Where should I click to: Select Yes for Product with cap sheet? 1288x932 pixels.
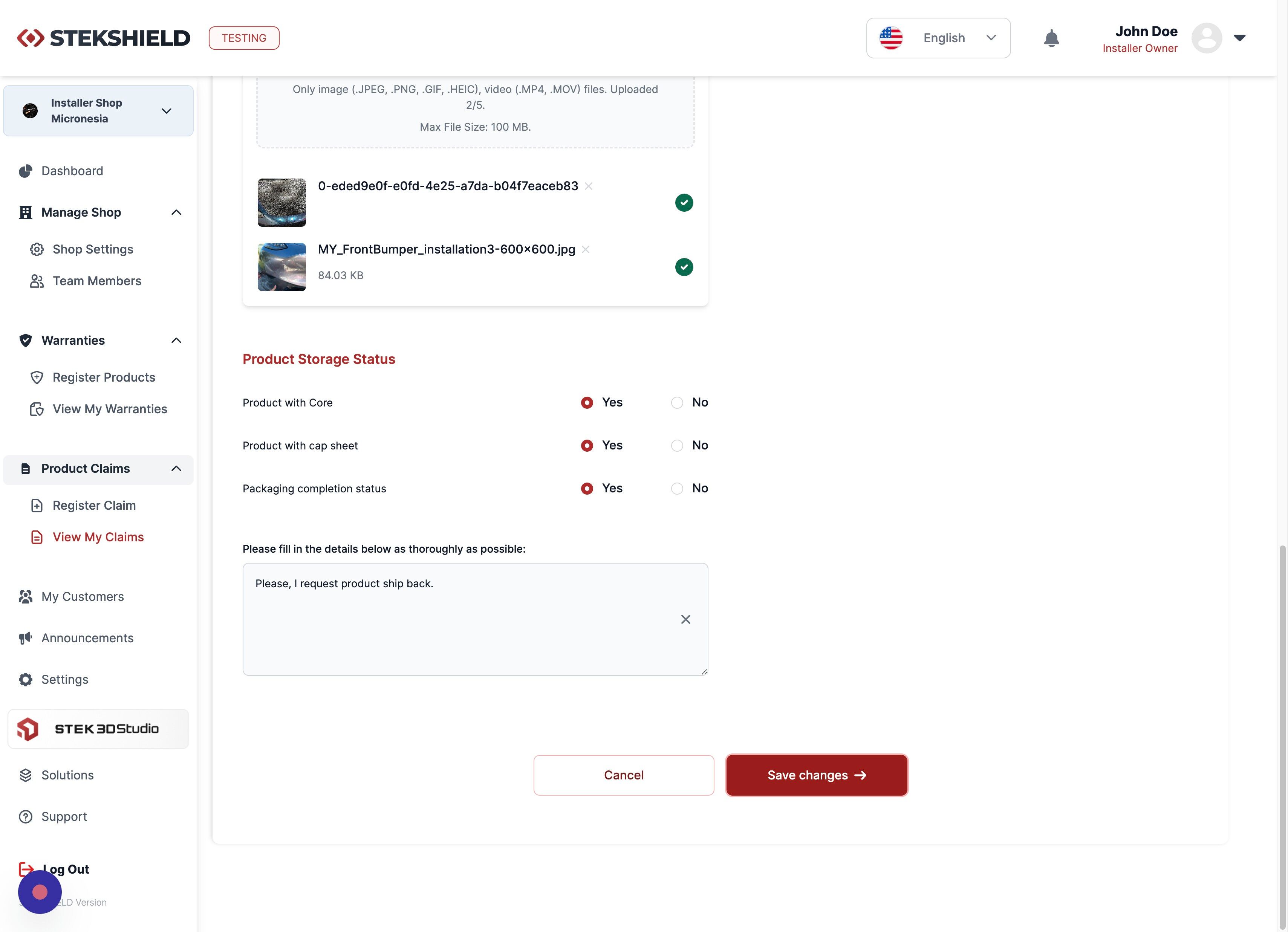[x=587, y=446]
